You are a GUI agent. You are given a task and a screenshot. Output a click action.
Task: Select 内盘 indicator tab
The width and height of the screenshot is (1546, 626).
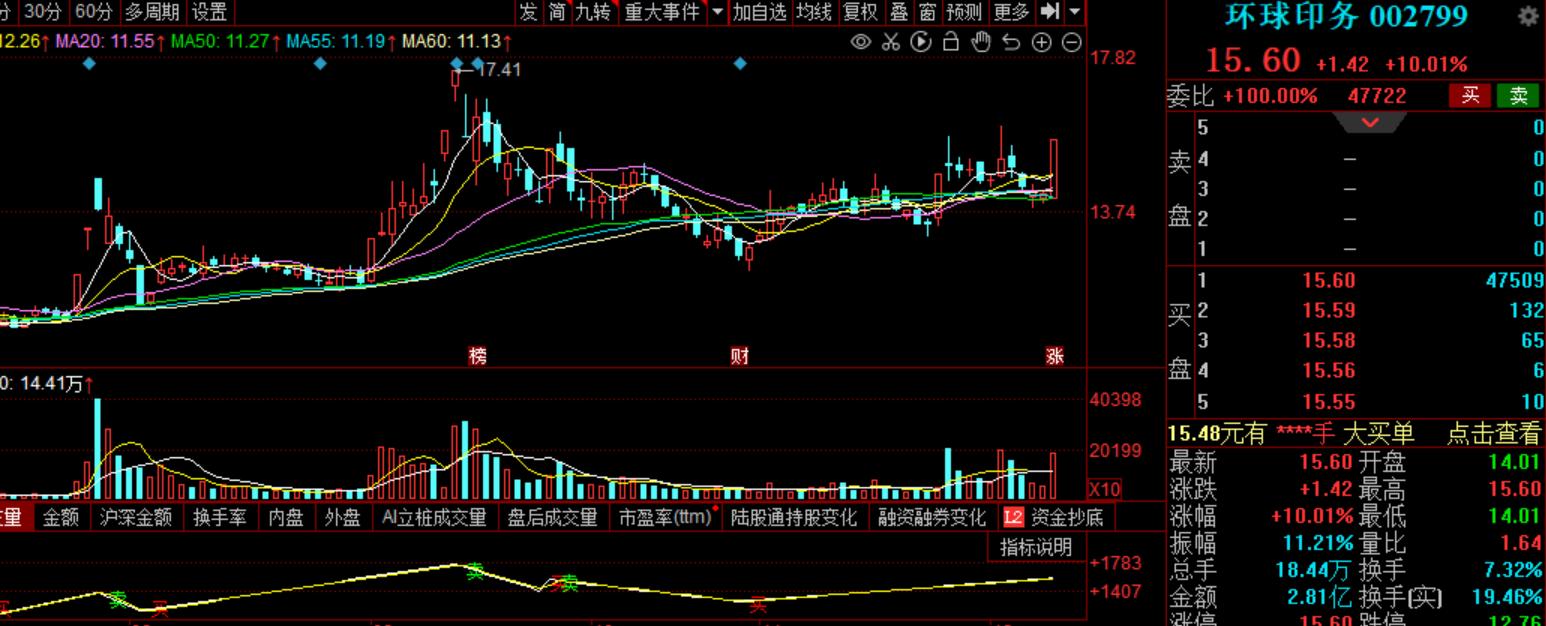[x=287, y=517]
